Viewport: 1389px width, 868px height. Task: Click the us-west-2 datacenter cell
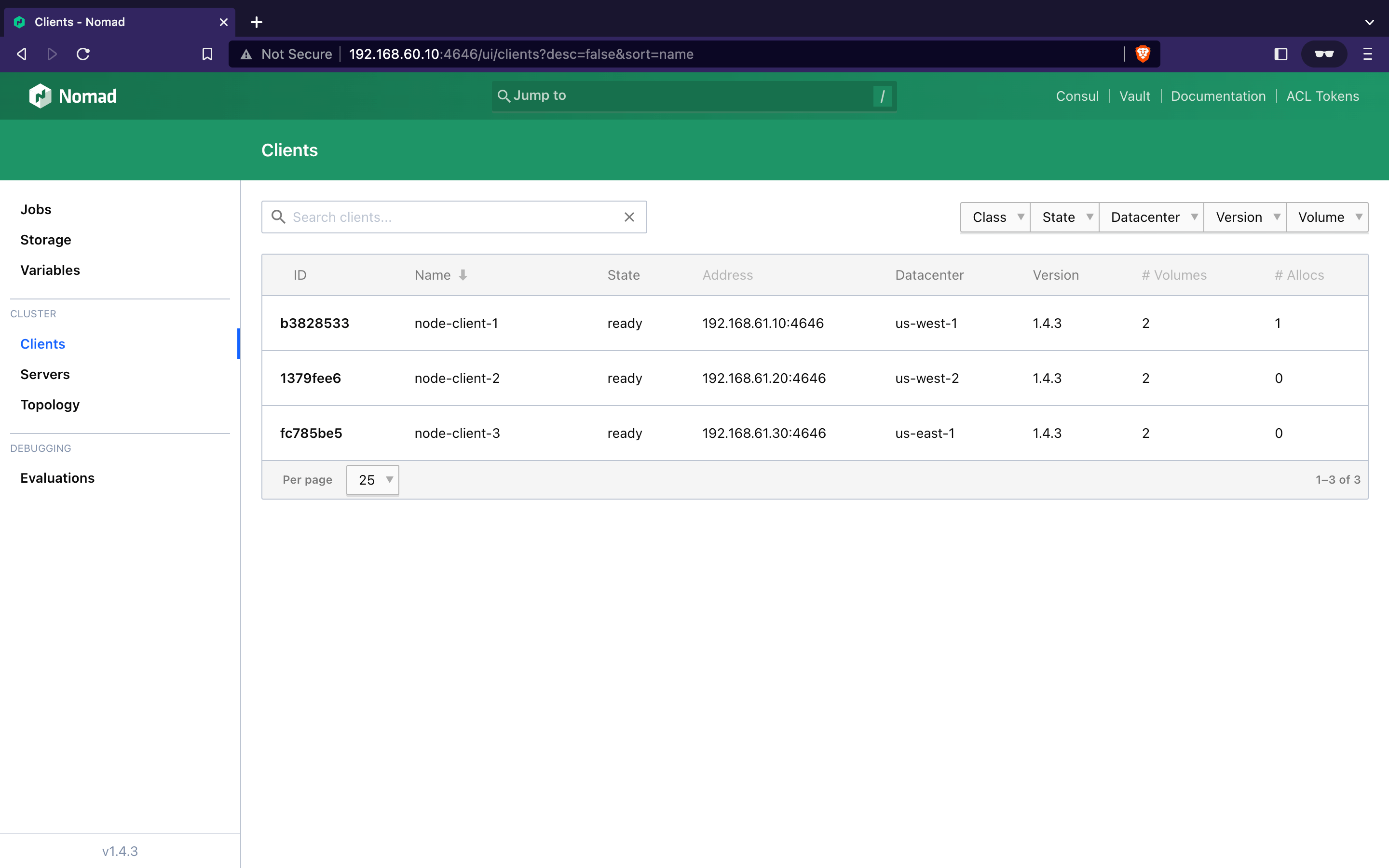[927, 379]
